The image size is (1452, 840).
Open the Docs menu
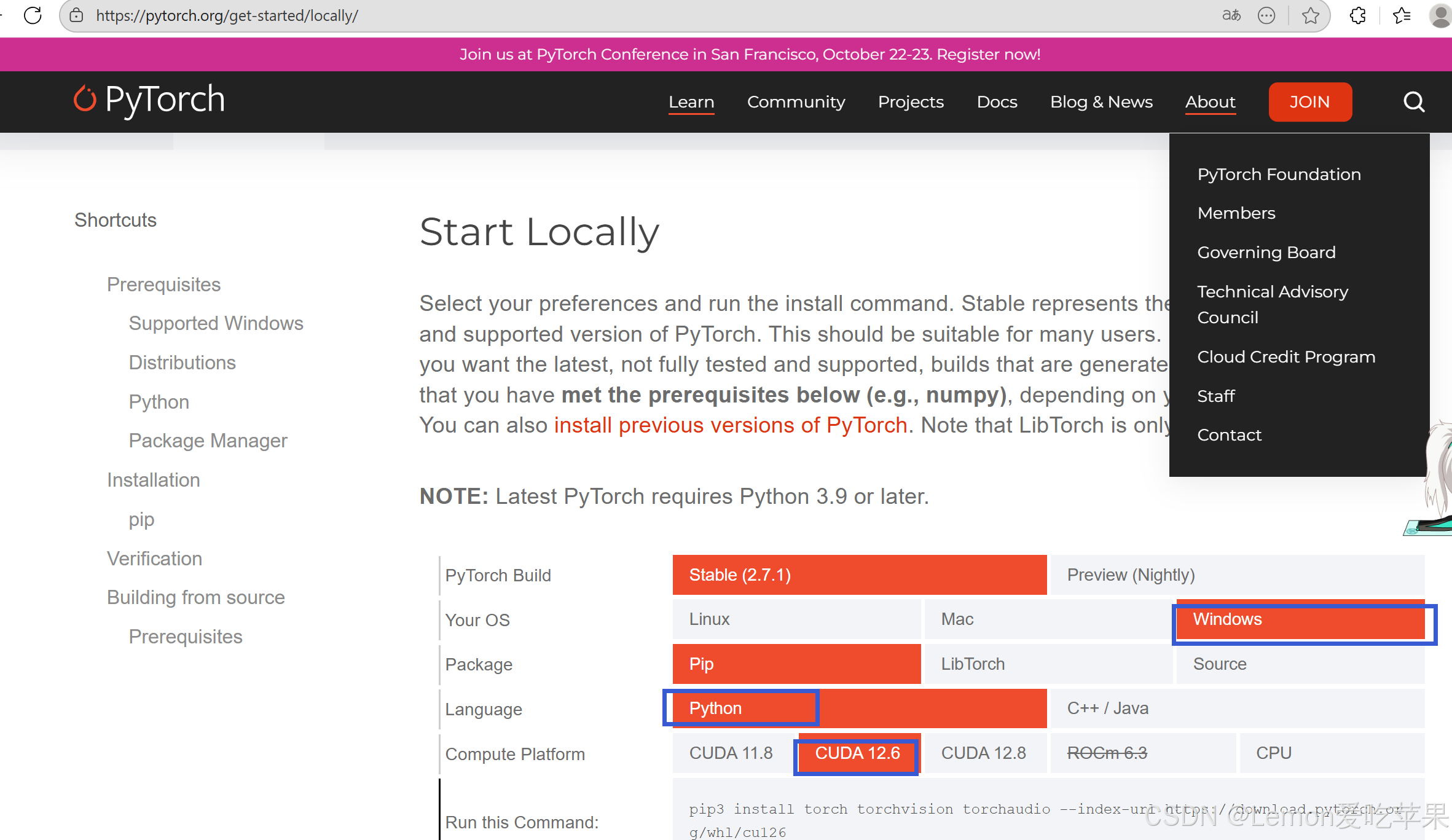(997, 102)
